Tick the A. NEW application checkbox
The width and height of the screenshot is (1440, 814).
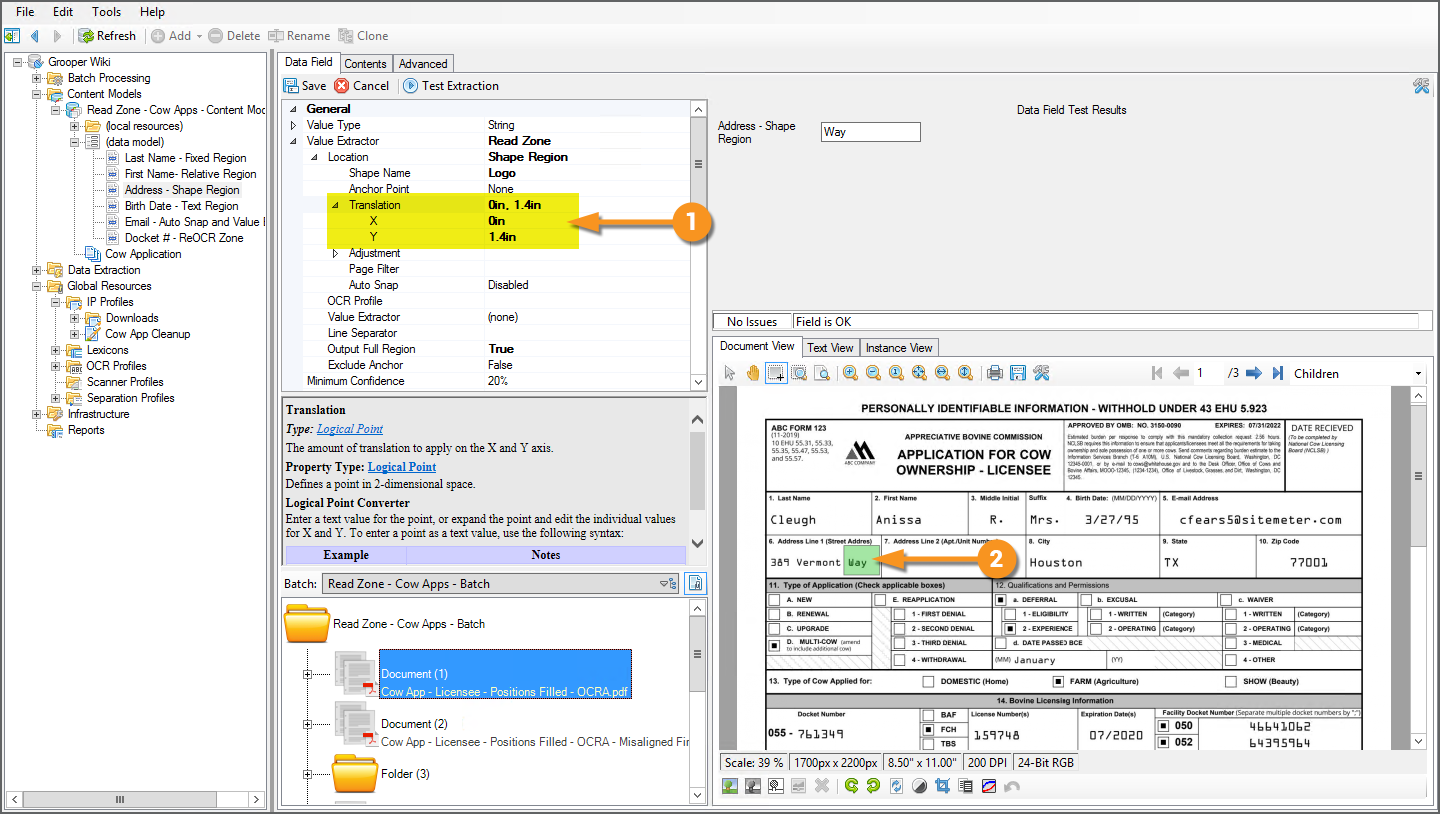pos(774,600)
